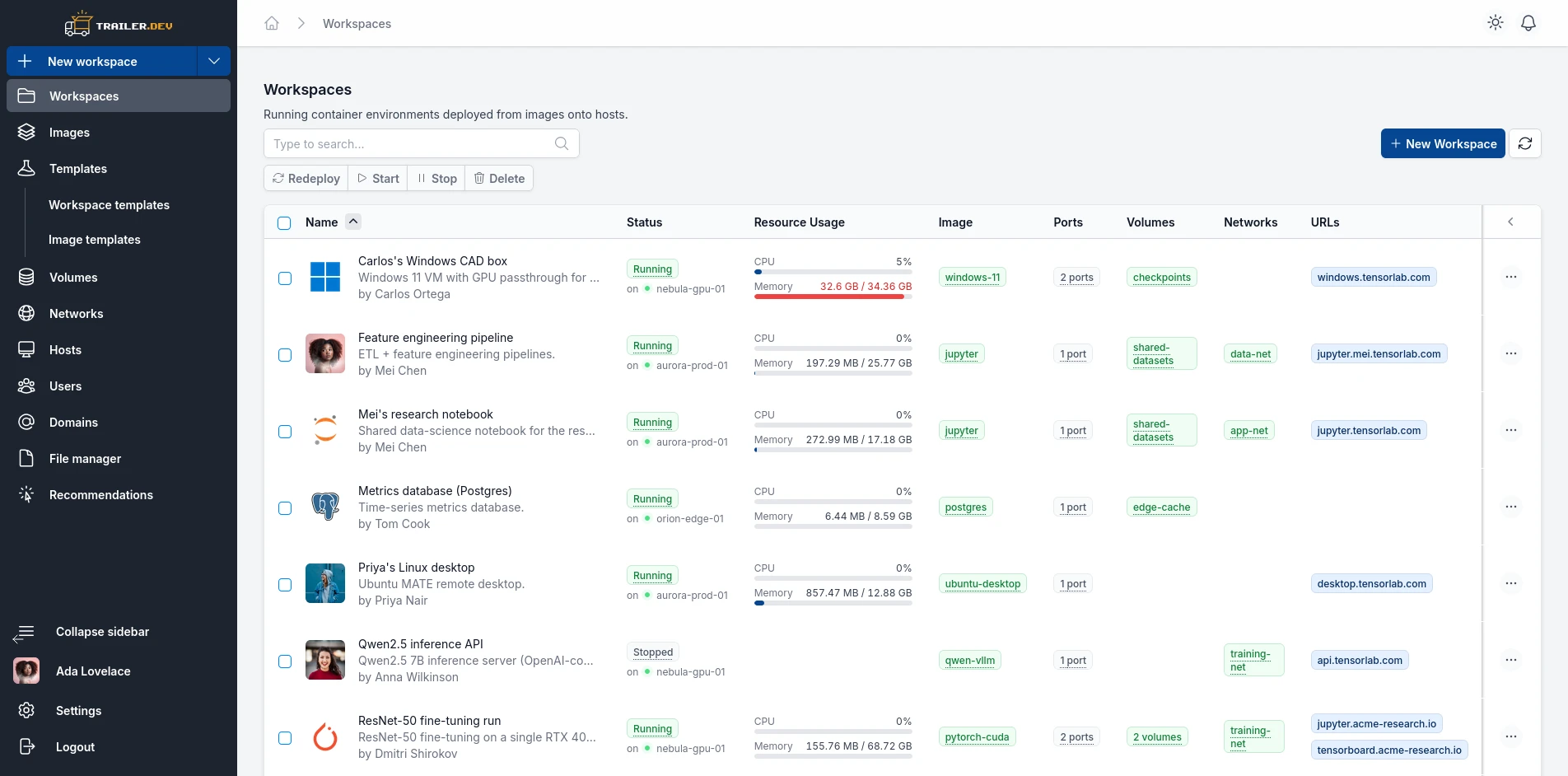Click memory usage bar of Priya's Linux desktop
The image size is (1568, 776).
pyautogui.click(x=833, y=603)
